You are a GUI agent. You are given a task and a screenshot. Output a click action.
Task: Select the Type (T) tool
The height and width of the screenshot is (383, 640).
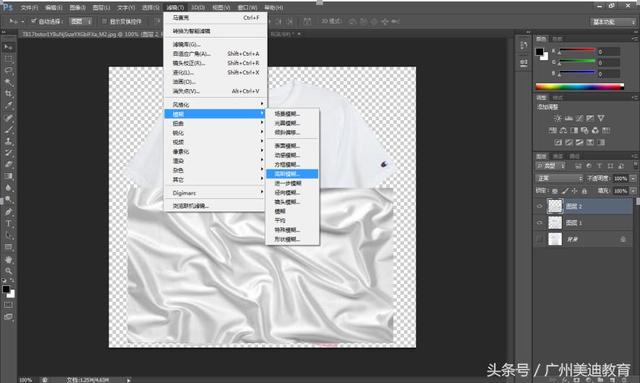tap(8, 223)
